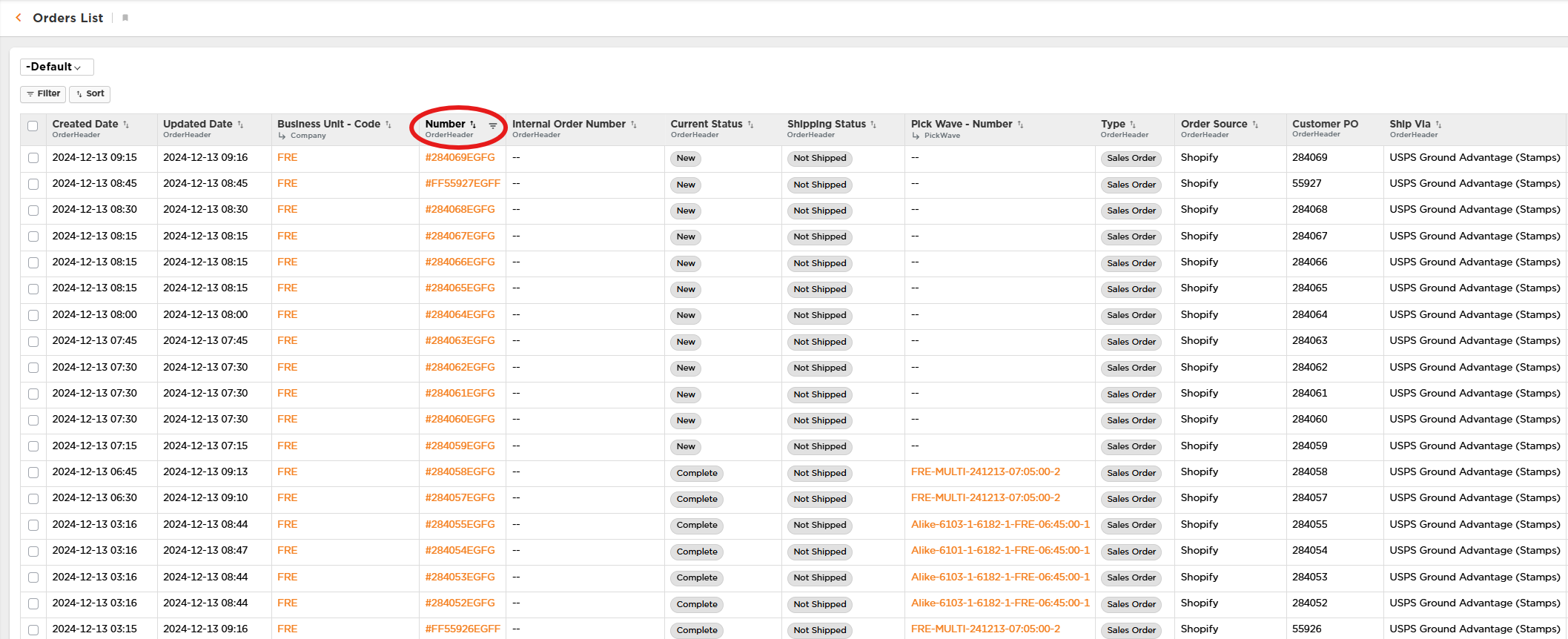The image size is (1568, 639).
Task: Click Customer PO value 284066
Action: 1309,262
